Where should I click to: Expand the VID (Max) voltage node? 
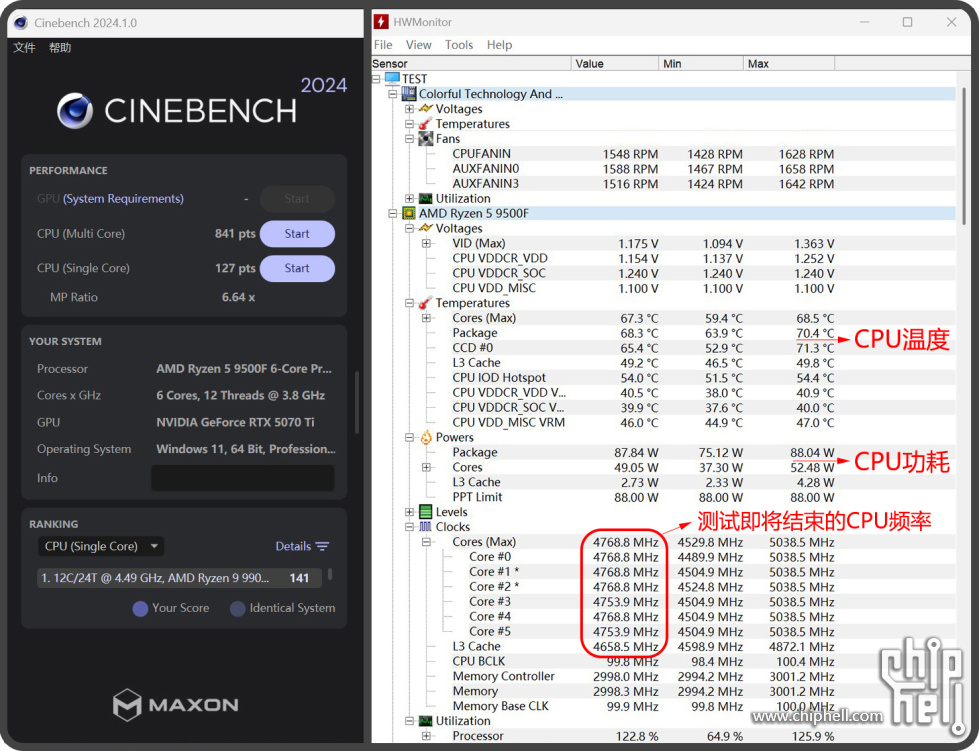tap(427, 244)
